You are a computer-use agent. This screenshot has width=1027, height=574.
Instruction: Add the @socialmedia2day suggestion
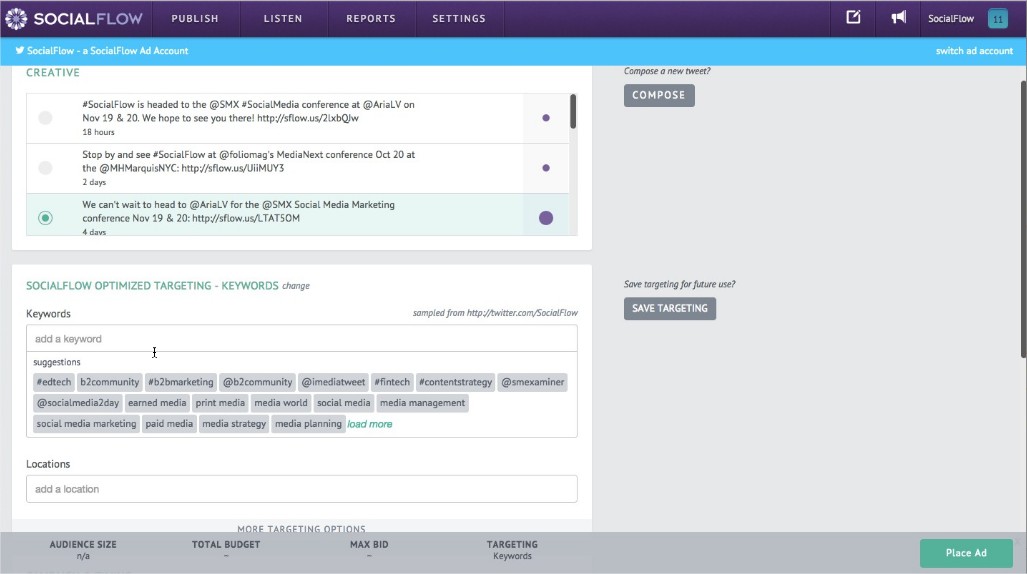(78, 403)
